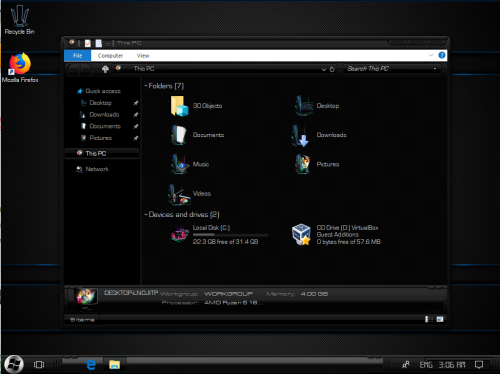Screen dimensions: 500x374
Task: Open Task View on the taskbar
Action: (39, 365)
